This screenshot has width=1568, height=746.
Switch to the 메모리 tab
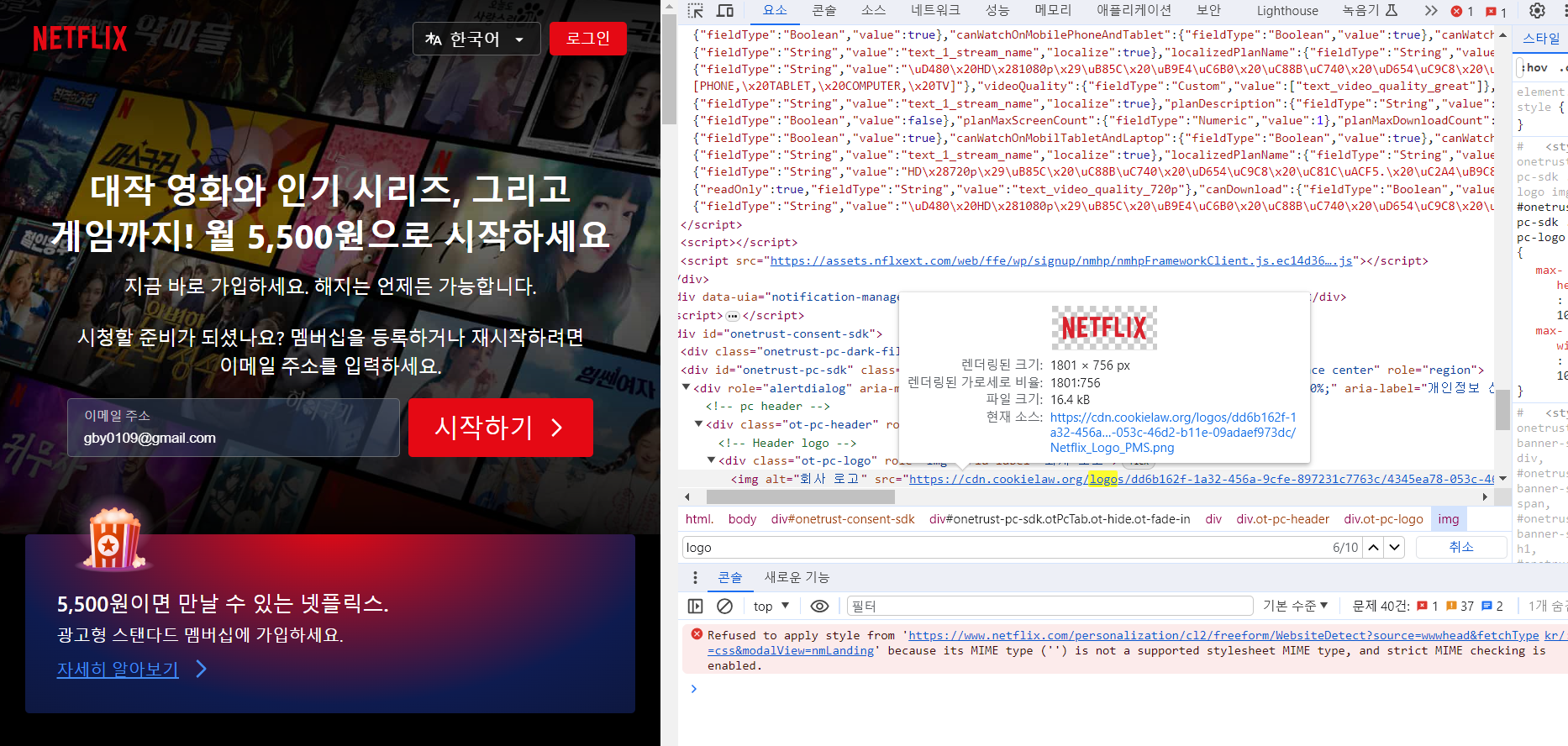pyautogui.click(x=1053, y=10)
